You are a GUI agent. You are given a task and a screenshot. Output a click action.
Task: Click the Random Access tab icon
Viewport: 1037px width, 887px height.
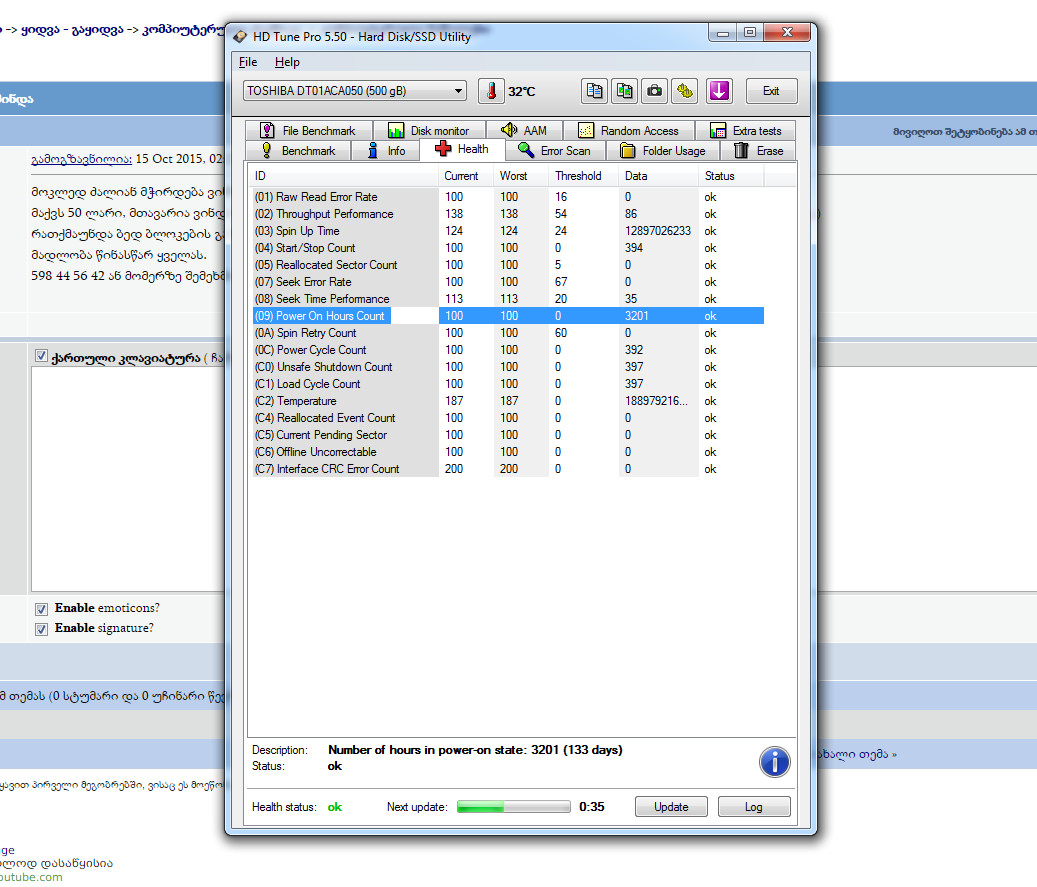click(585, 130)
